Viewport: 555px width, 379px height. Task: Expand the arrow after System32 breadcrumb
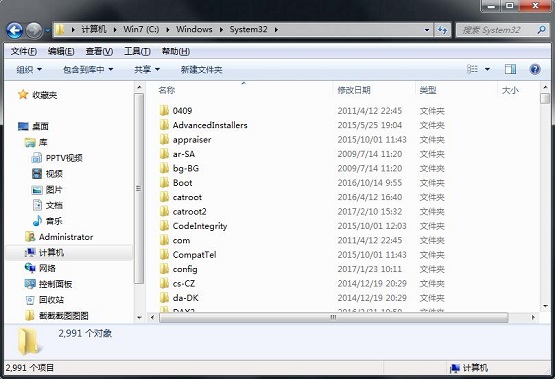click(276, 30)
